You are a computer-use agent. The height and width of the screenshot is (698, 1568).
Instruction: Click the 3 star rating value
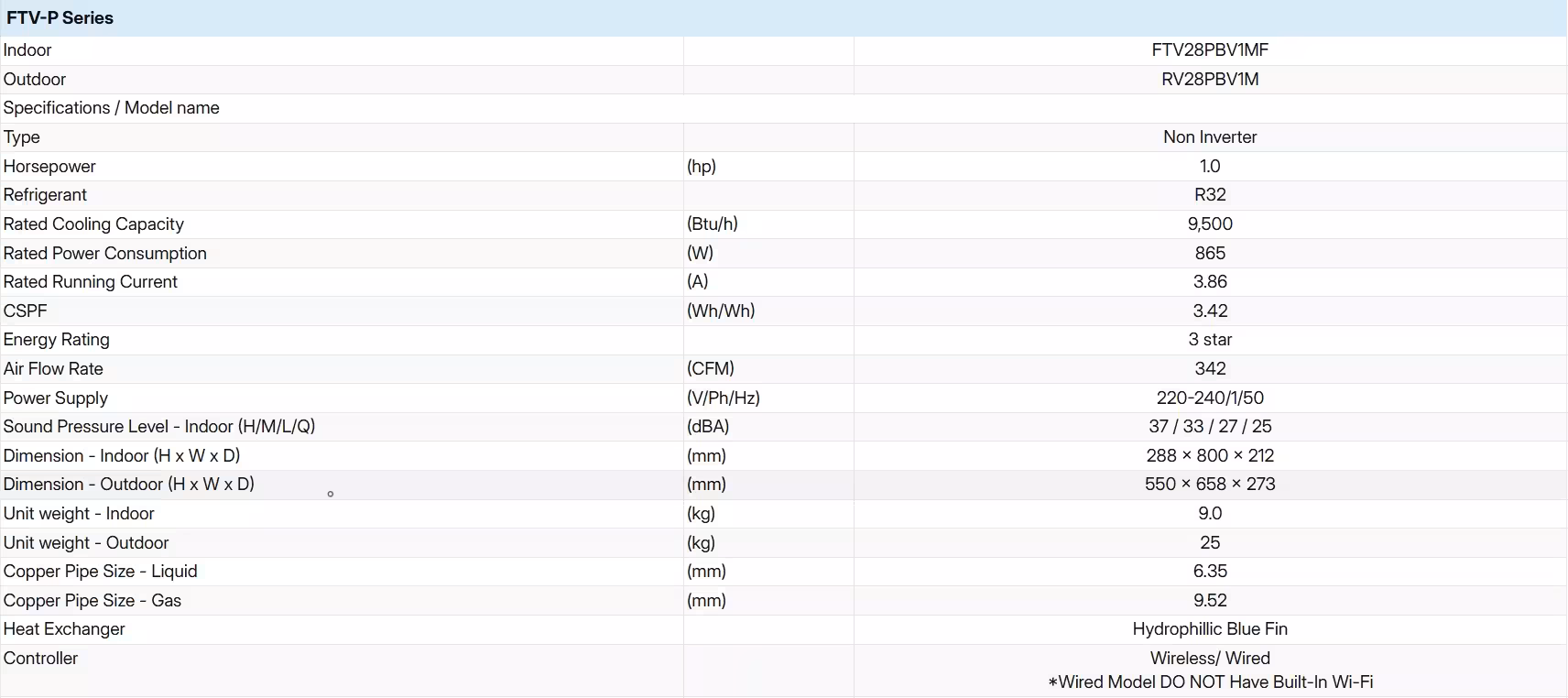point(1210,340)
